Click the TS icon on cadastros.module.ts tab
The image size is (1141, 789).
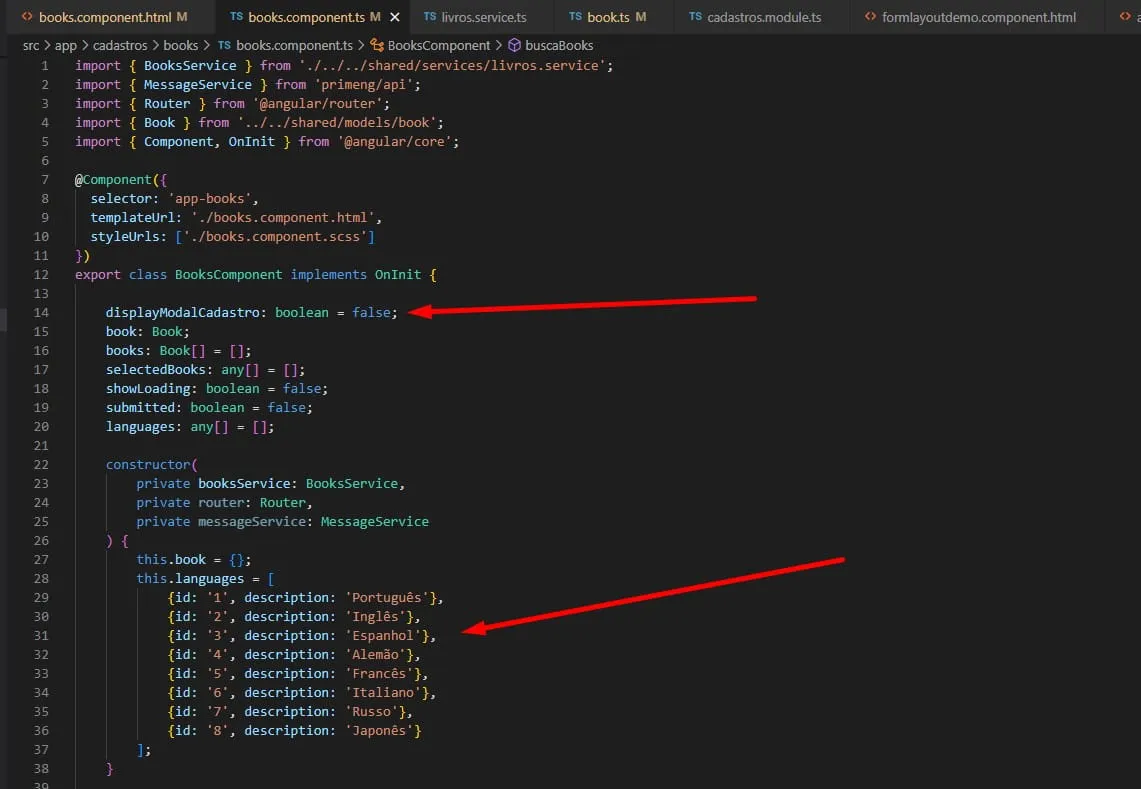[695, 17]
